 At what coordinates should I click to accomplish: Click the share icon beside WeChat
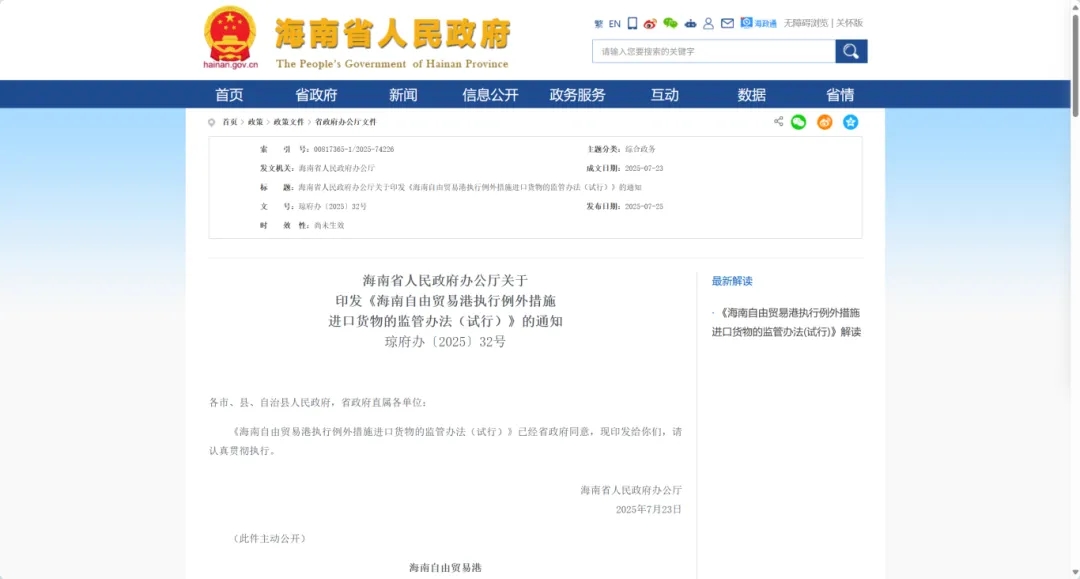pyautogui.click(x=778, y=121)
